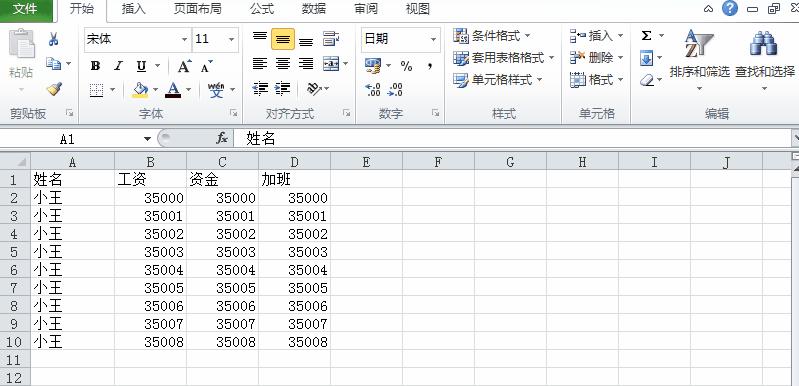Toggle underline formatting

141,66
